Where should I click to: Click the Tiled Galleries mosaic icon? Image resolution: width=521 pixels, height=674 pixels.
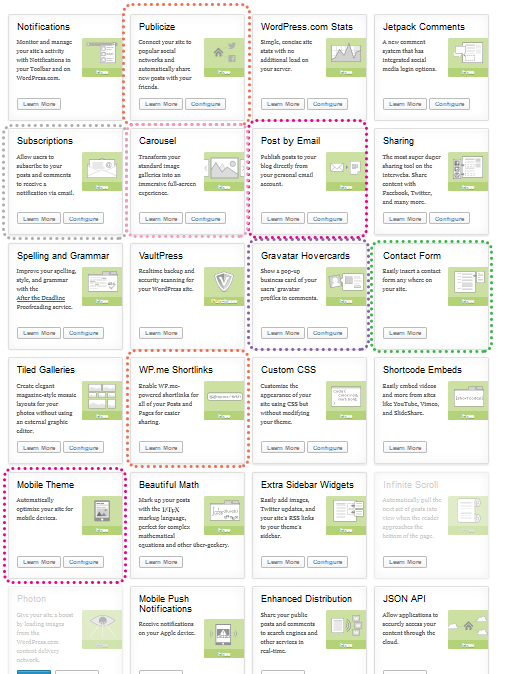coord(102,396)
